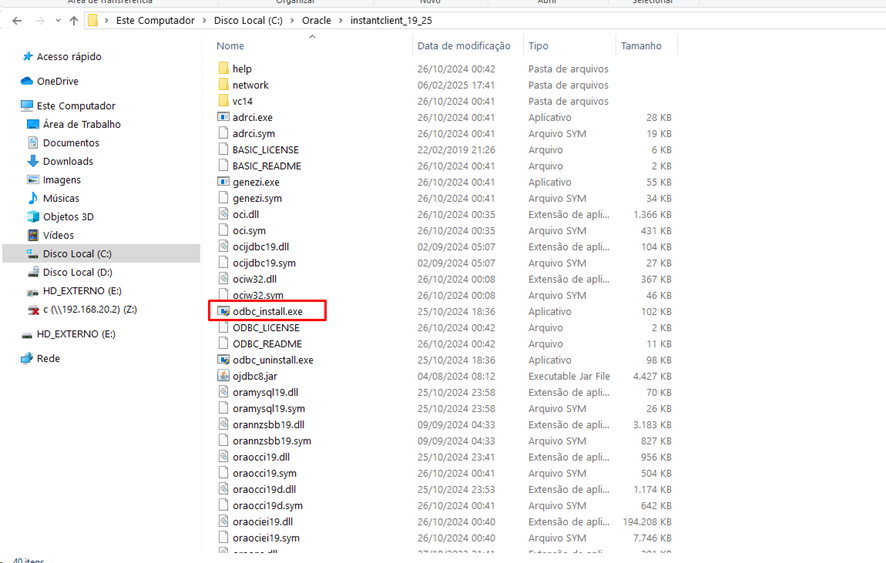Select disconnected network drive (Z:) icon
This screenshot has width=886, height=563.
click(x=33, y=310)
